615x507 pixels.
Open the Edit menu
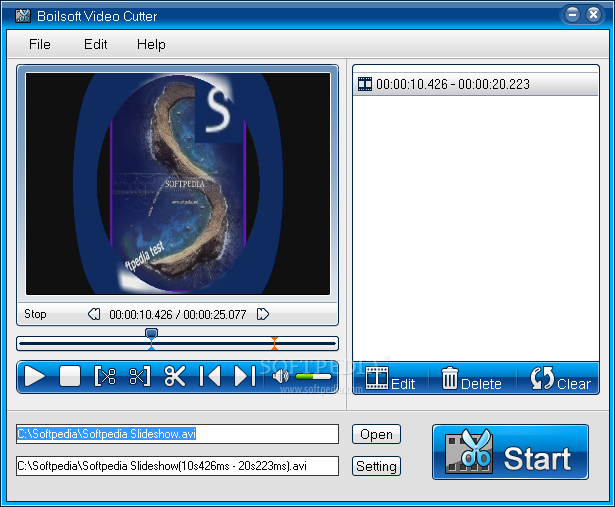(96, 44)
